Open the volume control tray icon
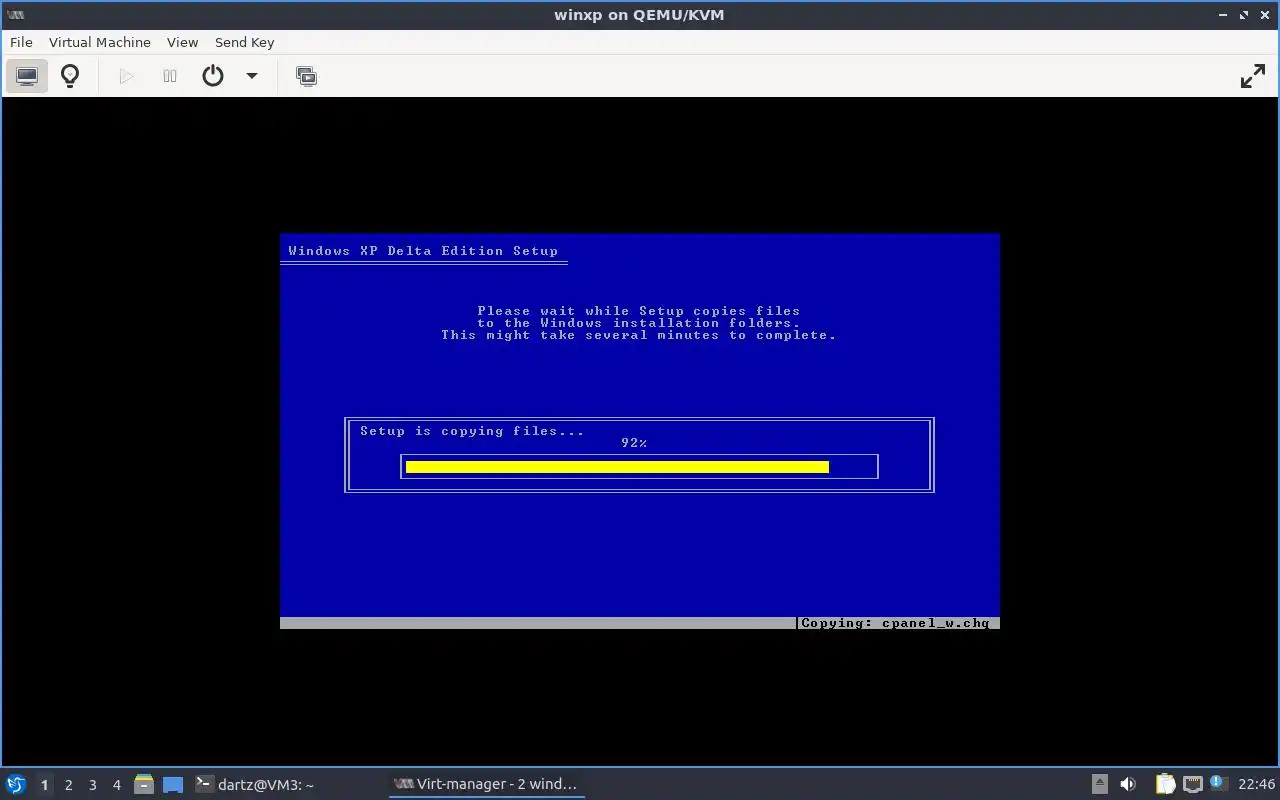 pos(1128,784)
